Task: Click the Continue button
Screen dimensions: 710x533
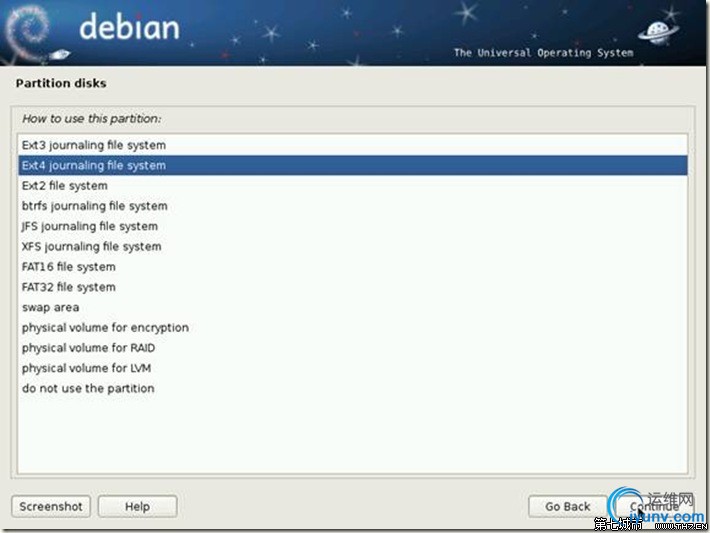Action: tap(654, 506)
